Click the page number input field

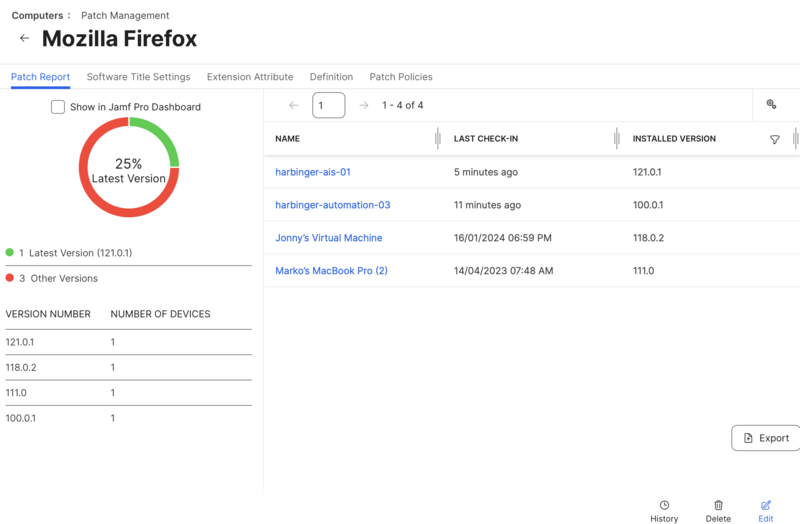329,105
